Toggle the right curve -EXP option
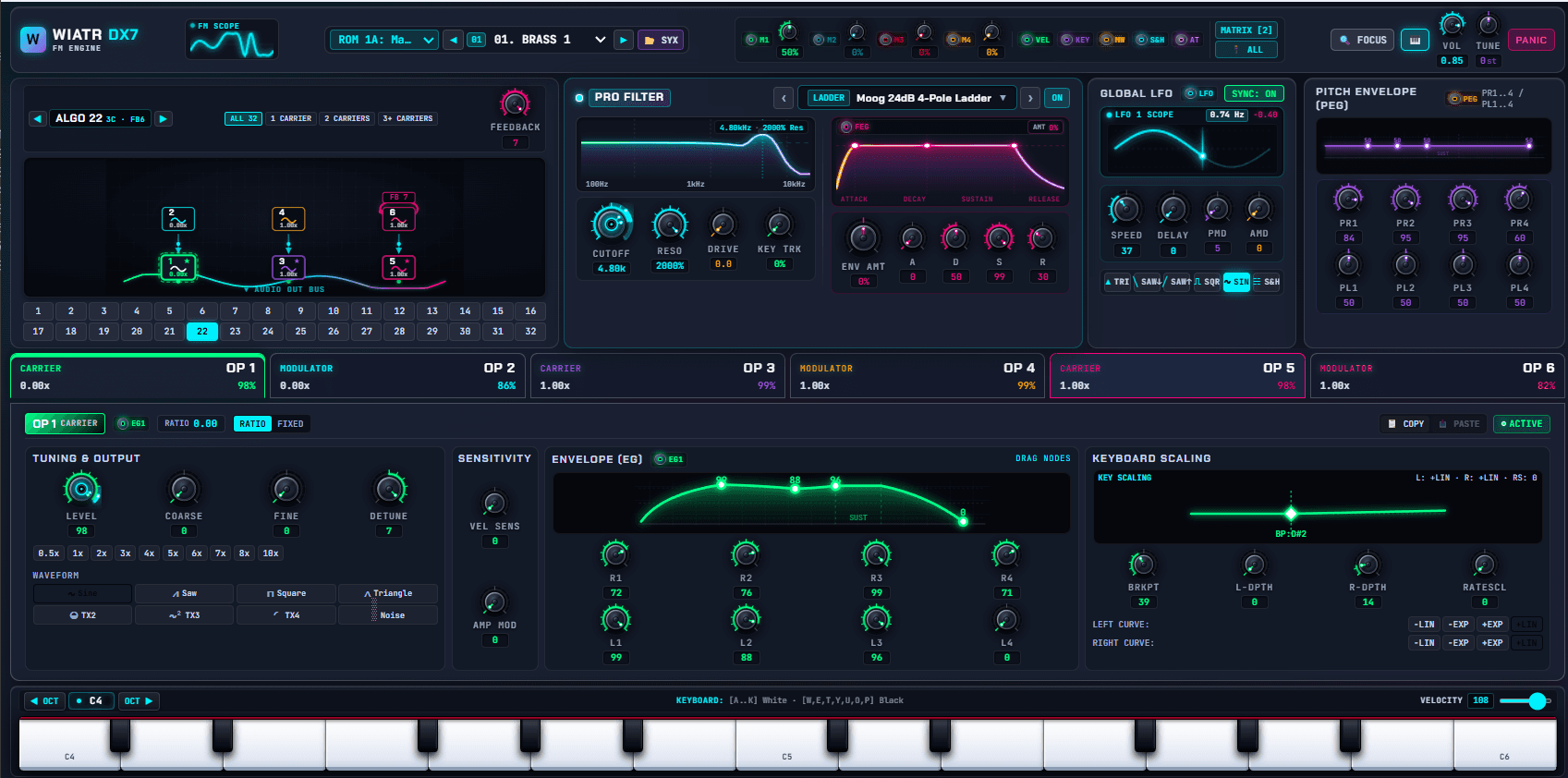This screenshot has width=1568, height=778. pyautogui.click(x=1458, y=643)
